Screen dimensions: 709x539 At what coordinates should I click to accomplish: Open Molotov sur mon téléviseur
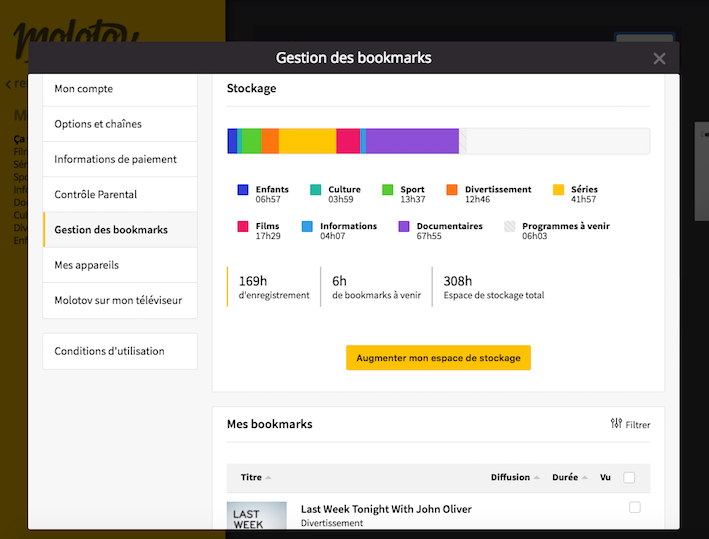120,300
